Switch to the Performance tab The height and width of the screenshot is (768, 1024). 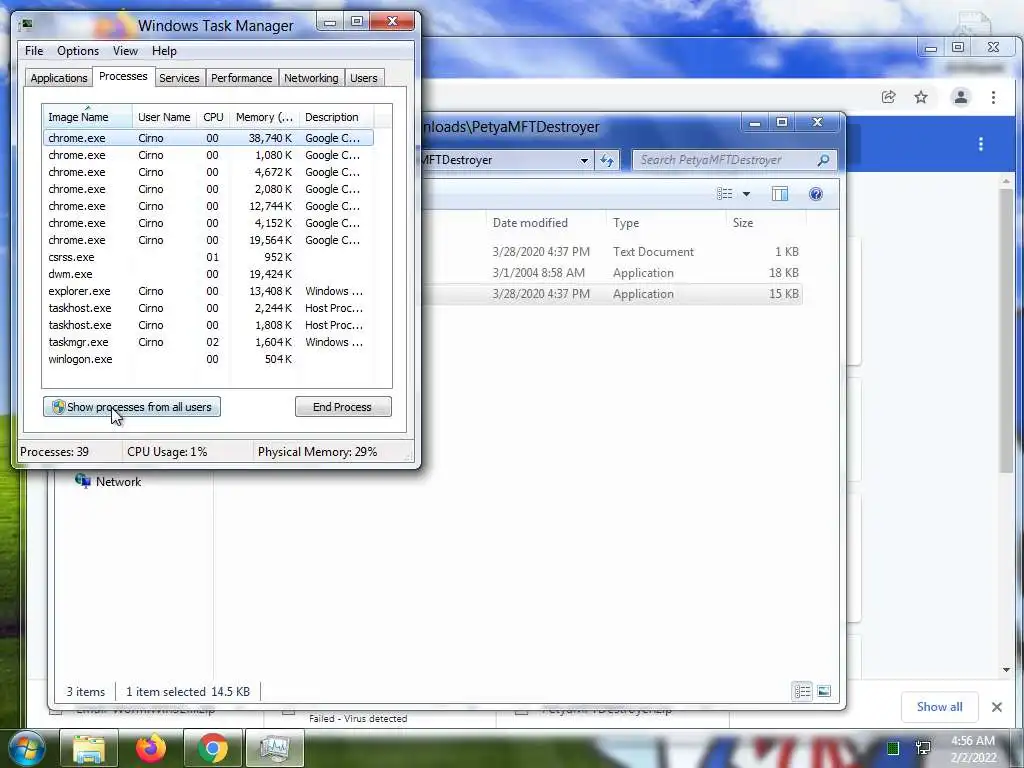point(242,78)
